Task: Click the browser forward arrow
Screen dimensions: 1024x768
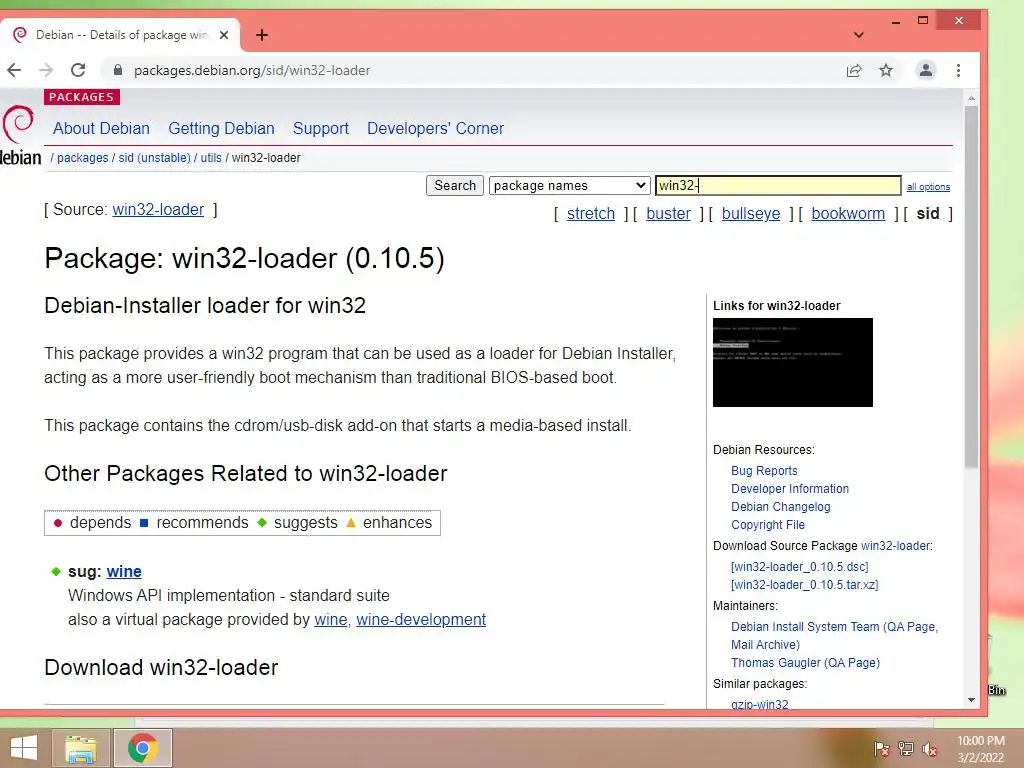Action: click(46, 70)
